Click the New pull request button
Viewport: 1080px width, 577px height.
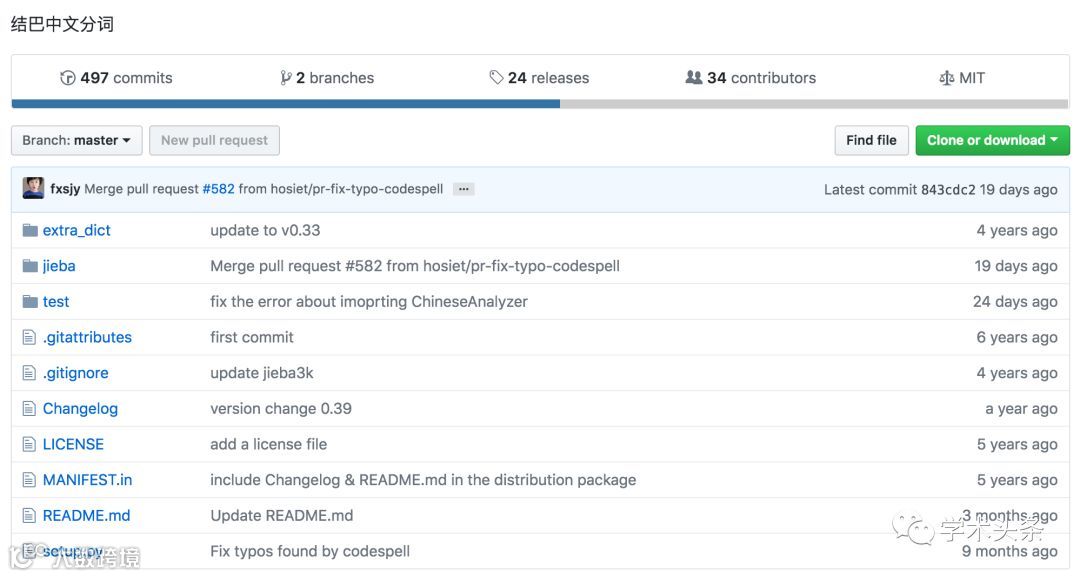tap(214, 140)
